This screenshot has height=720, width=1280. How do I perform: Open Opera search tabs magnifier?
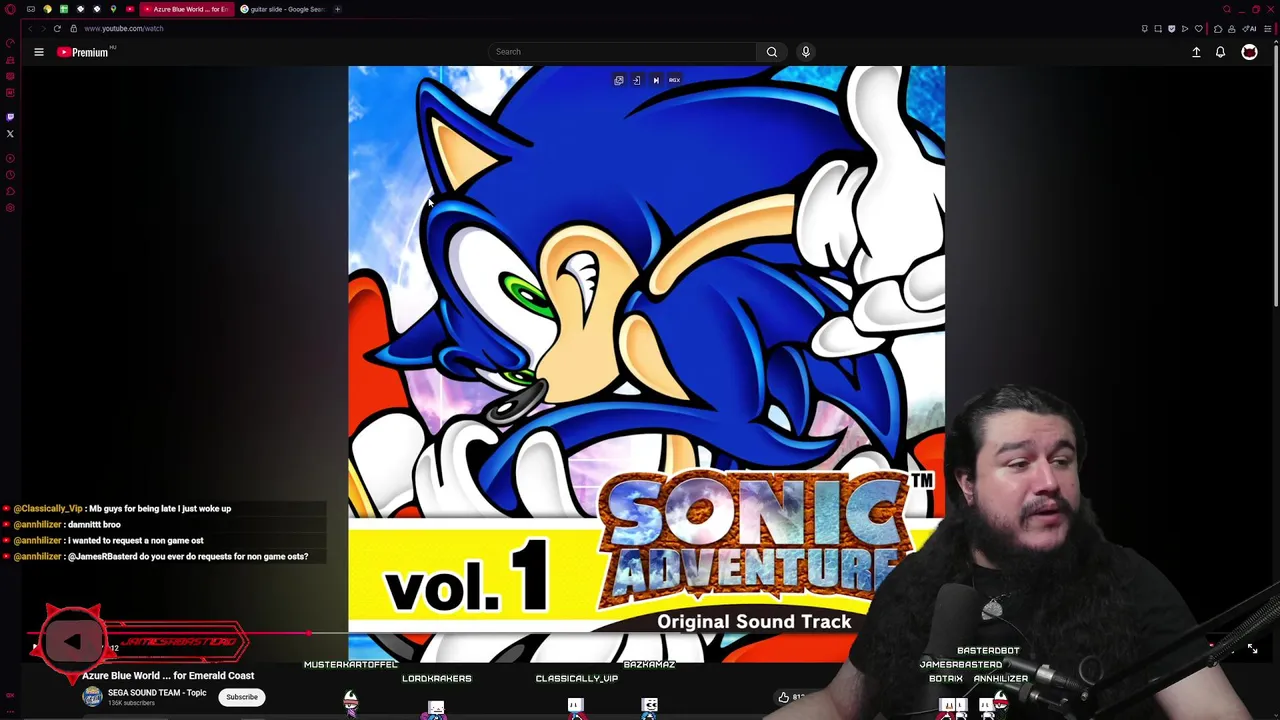click(x=1227, y=9)
